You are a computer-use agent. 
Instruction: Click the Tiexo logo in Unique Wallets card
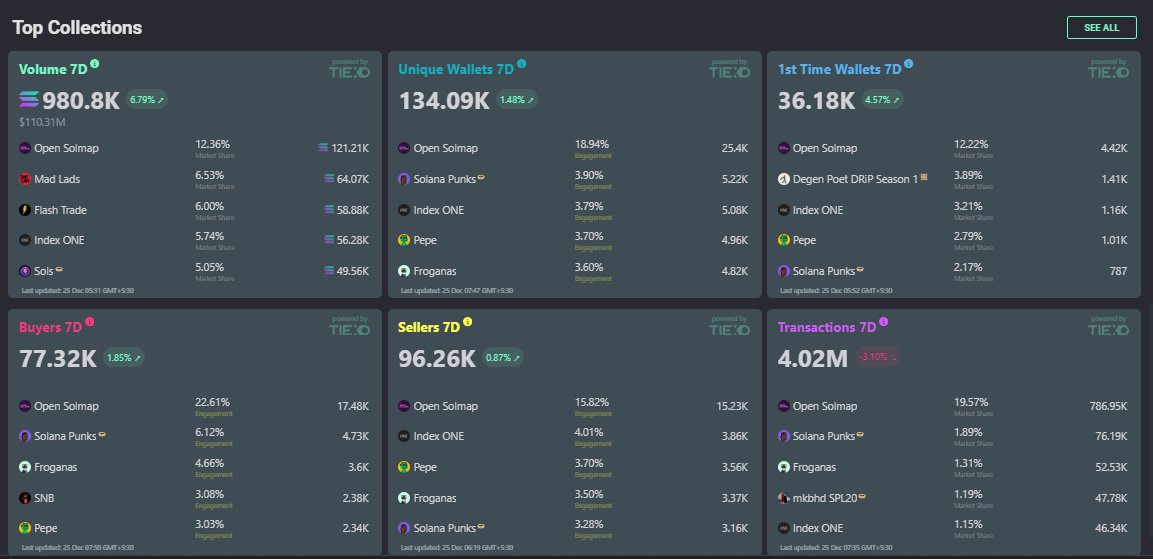(x=729, y=71)
